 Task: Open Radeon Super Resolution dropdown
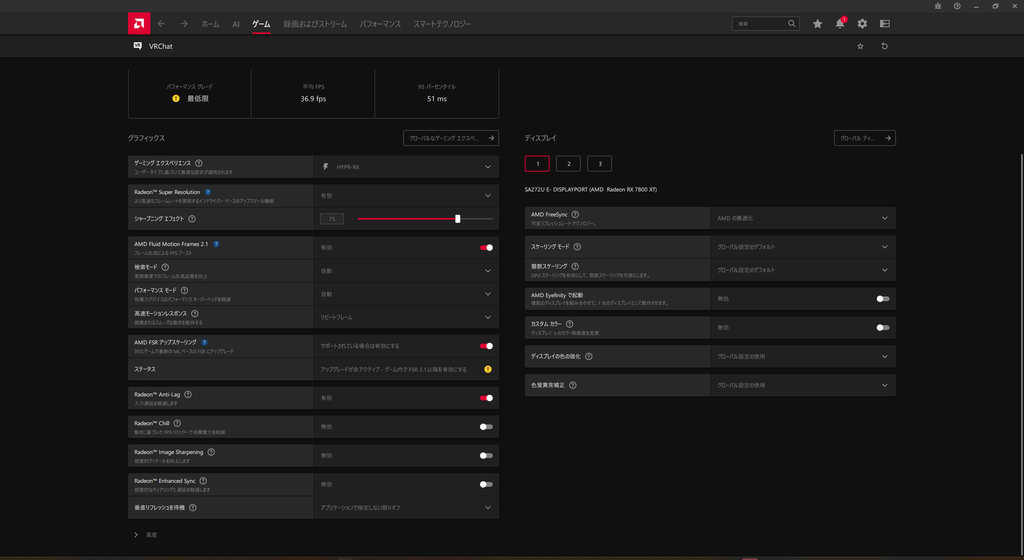pyautogui.click(x=406, y=196)
